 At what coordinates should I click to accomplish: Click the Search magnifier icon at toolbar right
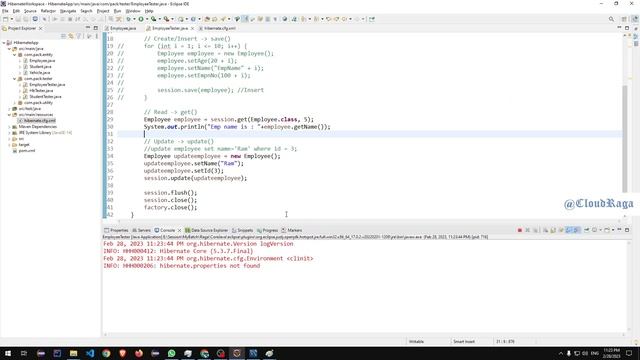611,19
